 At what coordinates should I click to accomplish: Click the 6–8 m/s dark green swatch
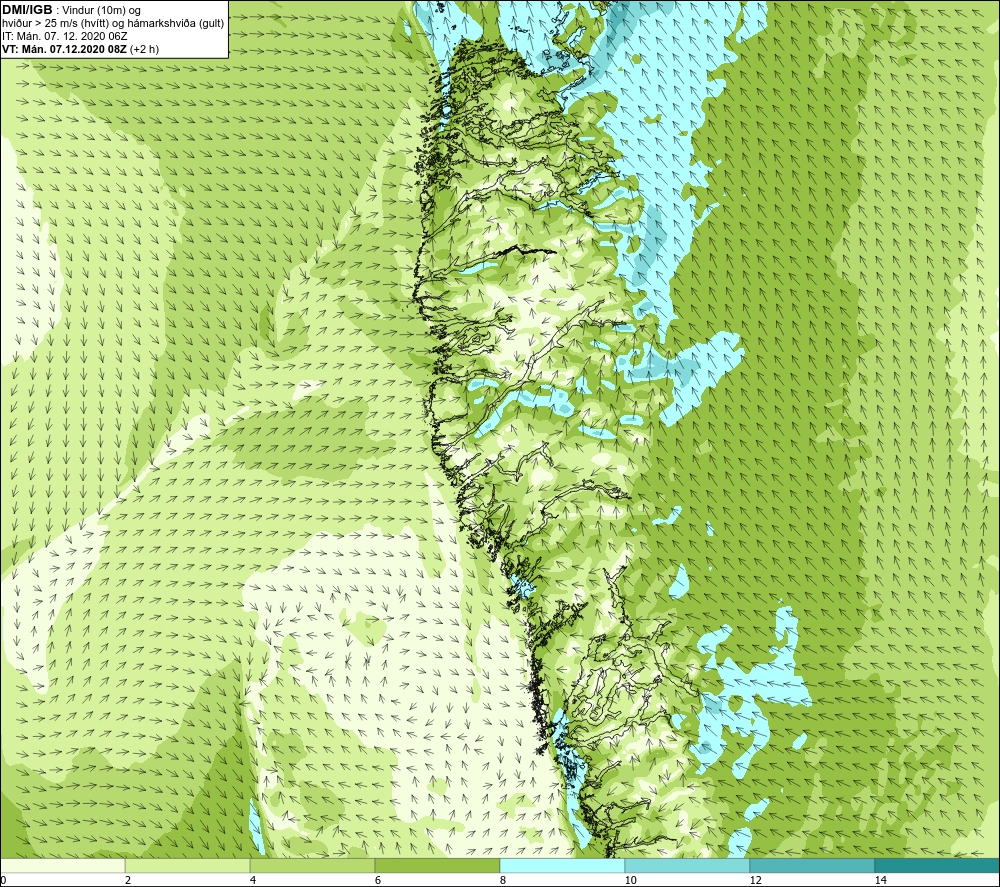click(x=437, y=866)
